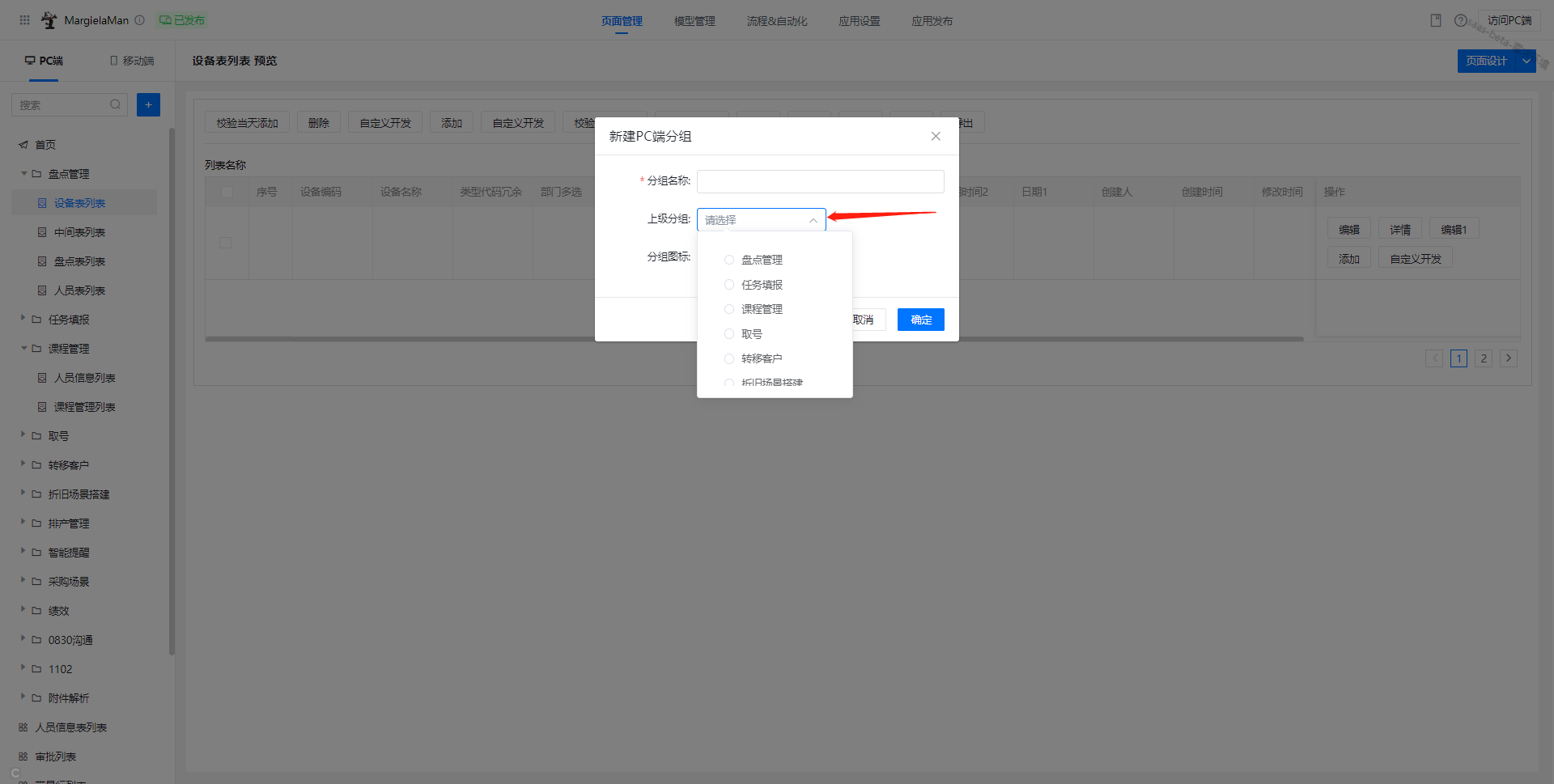Expand the 拆旧场景搭建 folder
This screenshot has width=1554, height=784.
coord(23,494)
